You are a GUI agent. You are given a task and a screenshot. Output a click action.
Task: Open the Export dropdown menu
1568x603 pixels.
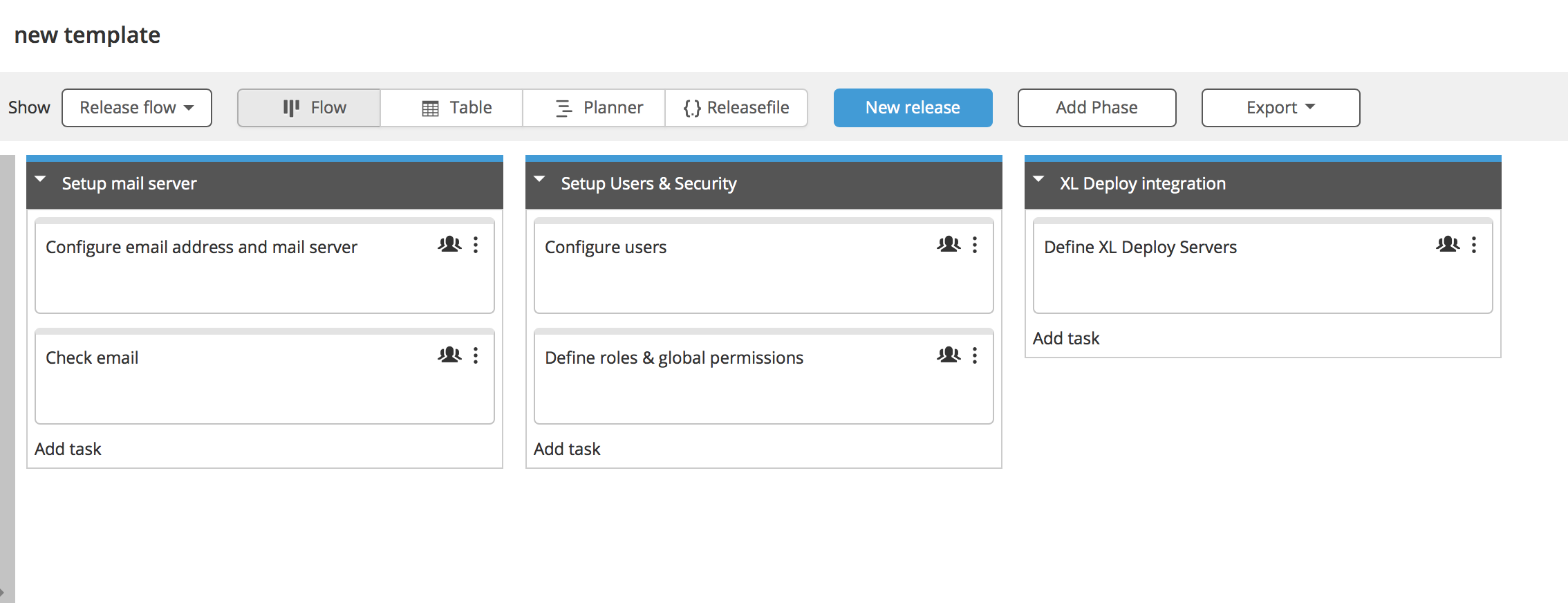pyautogui.click(x=1280, y=108)
